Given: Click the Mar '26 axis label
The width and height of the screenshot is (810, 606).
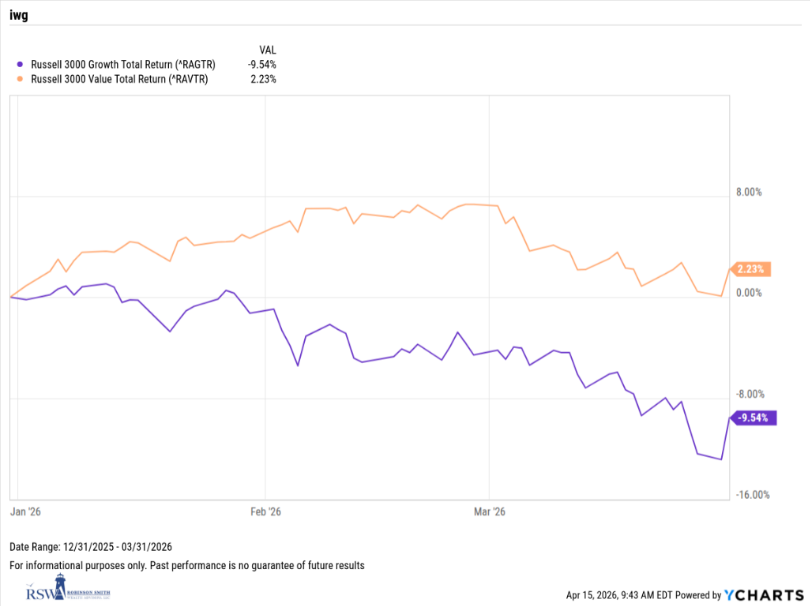Looking at the screenshot, I should pos(488,511).
